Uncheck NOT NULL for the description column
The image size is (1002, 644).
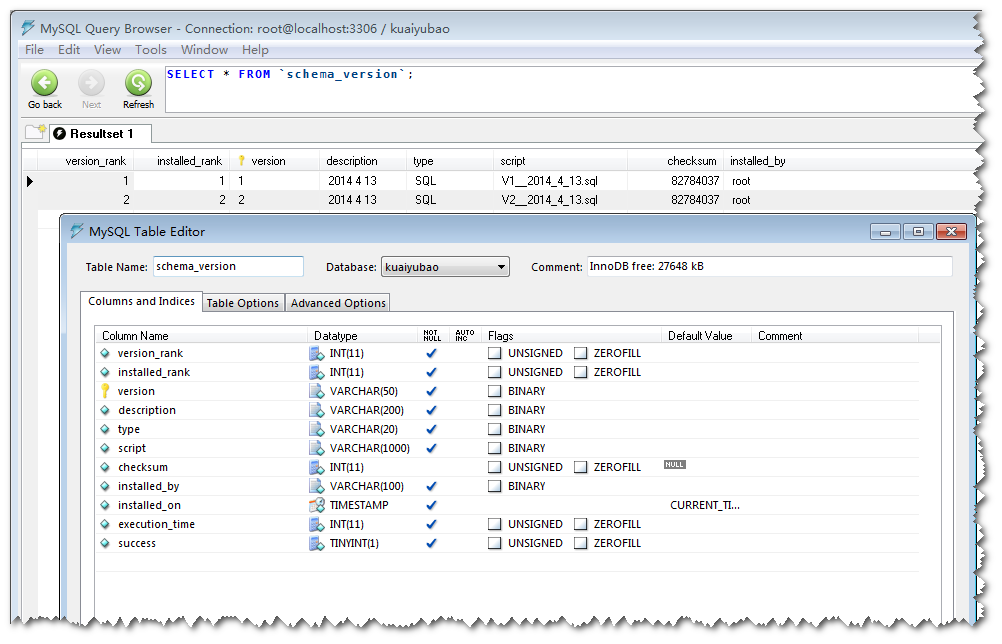tap(431, 410)
